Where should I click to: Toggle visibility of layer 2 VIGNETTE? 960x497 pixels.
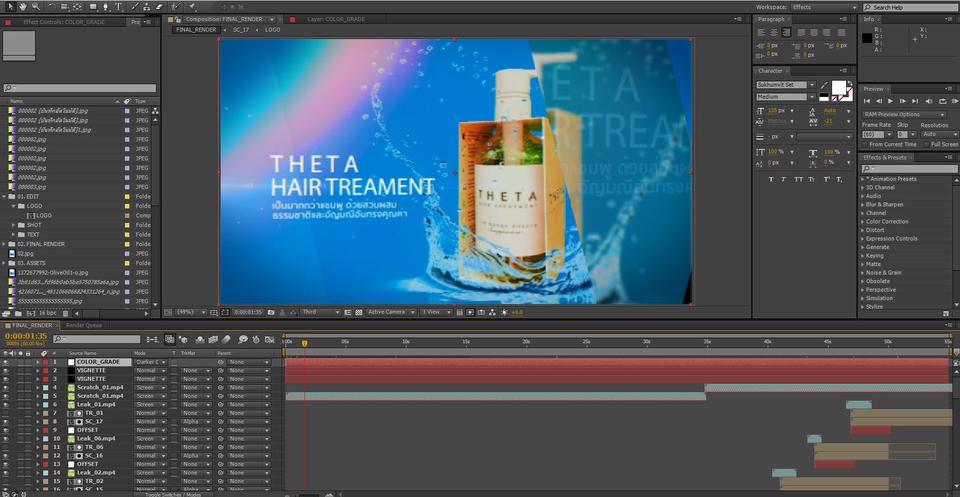tap(6, 371)
